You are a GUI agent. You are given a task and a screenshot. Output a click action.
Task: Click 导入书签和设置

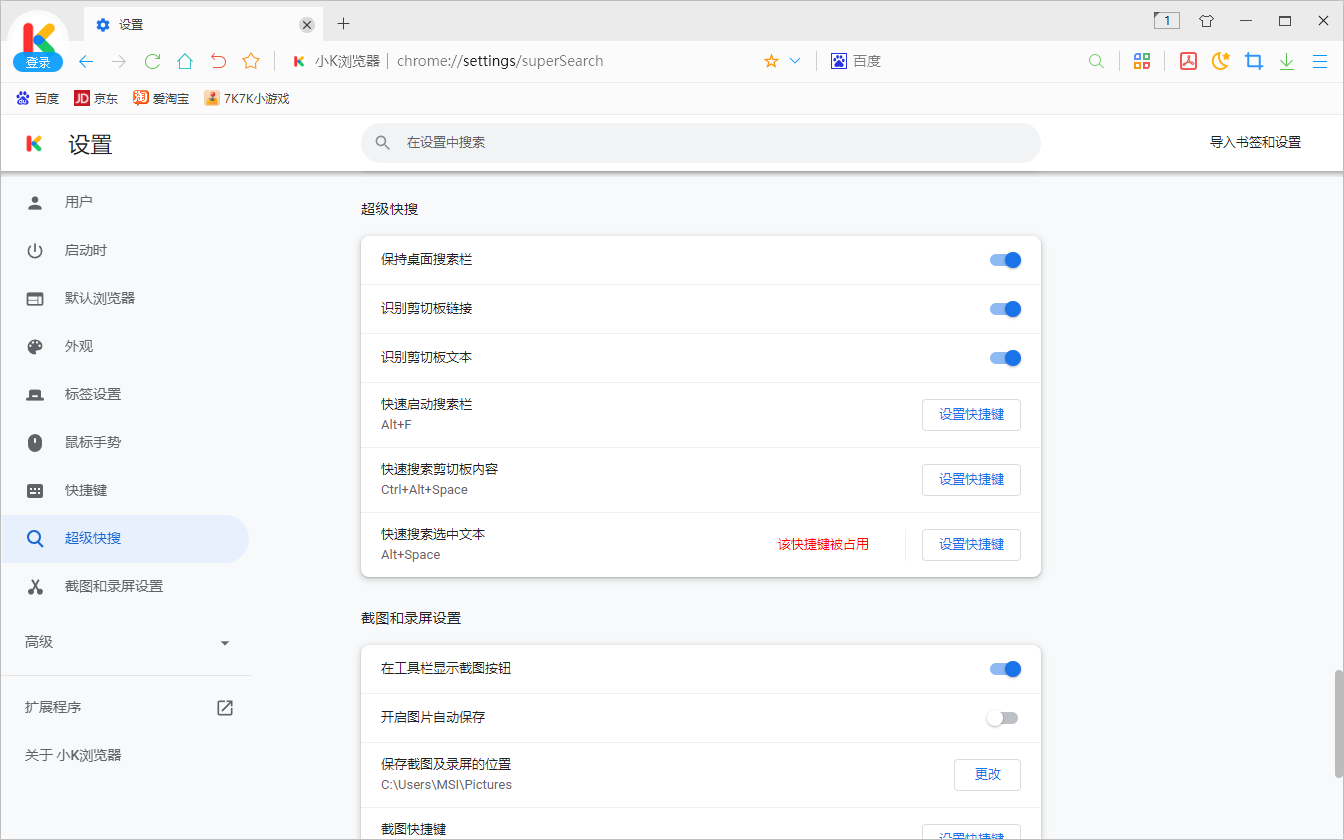point(1255,143)
